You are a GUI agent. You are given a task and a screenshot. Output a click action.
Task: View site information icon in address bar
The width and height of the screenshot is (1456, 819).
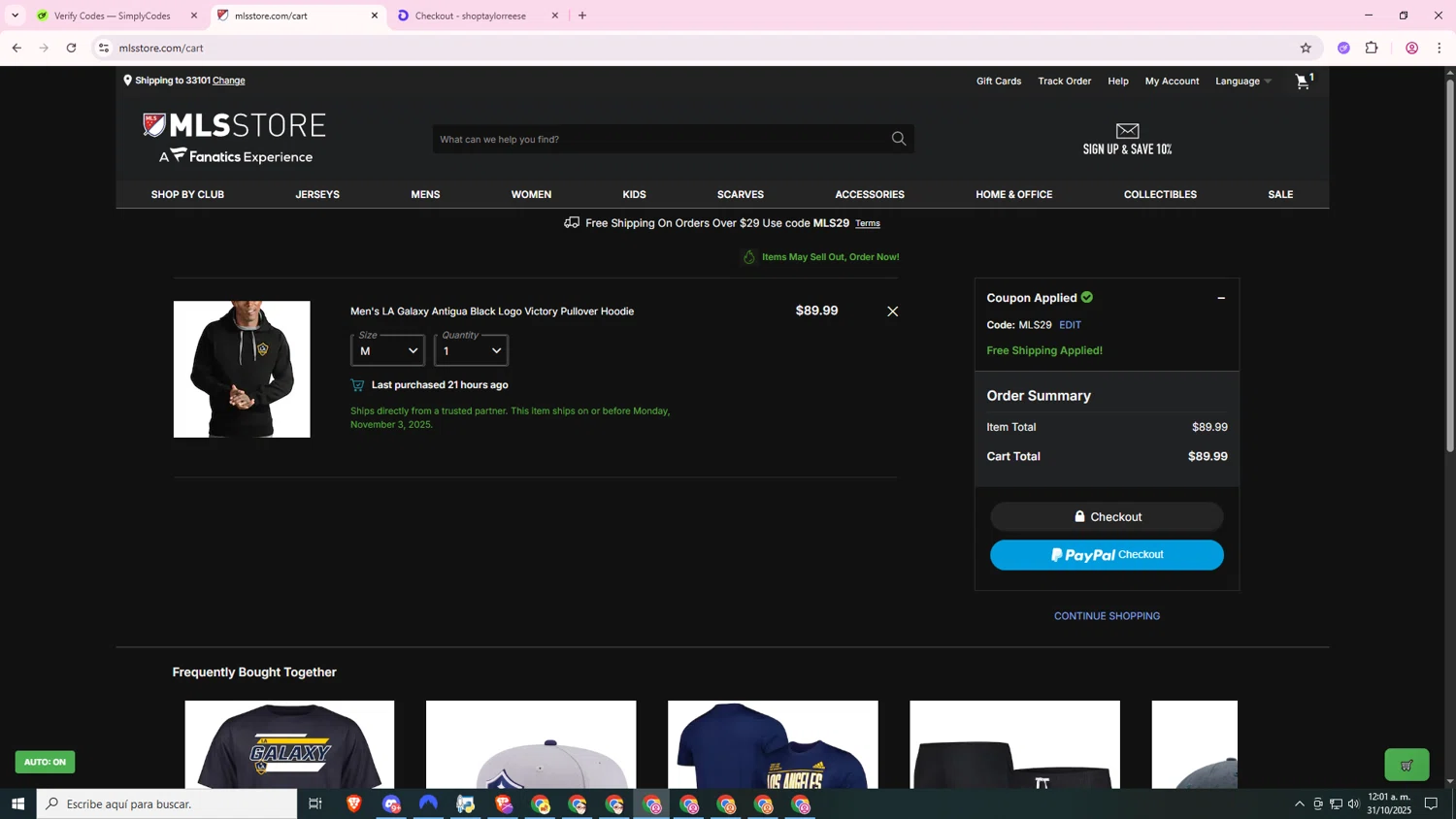point(104,48)
